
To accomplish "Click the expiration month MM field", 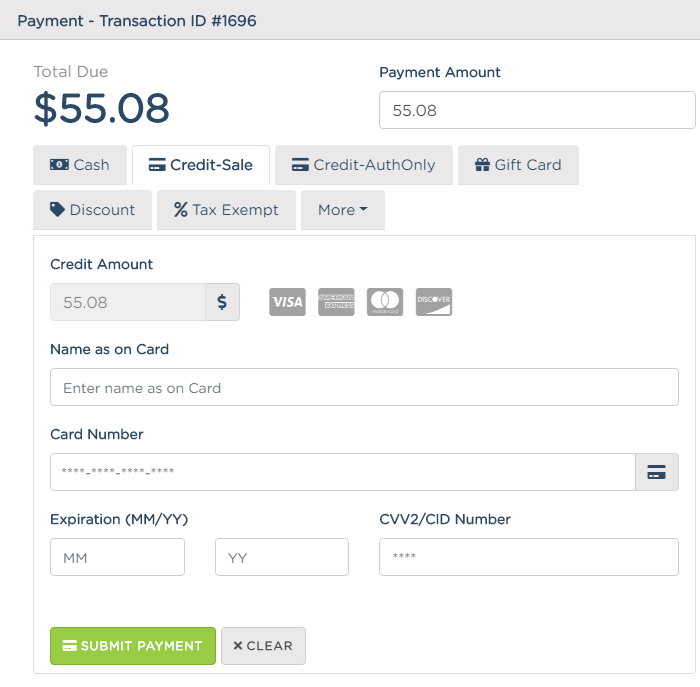I will [117, 557].
